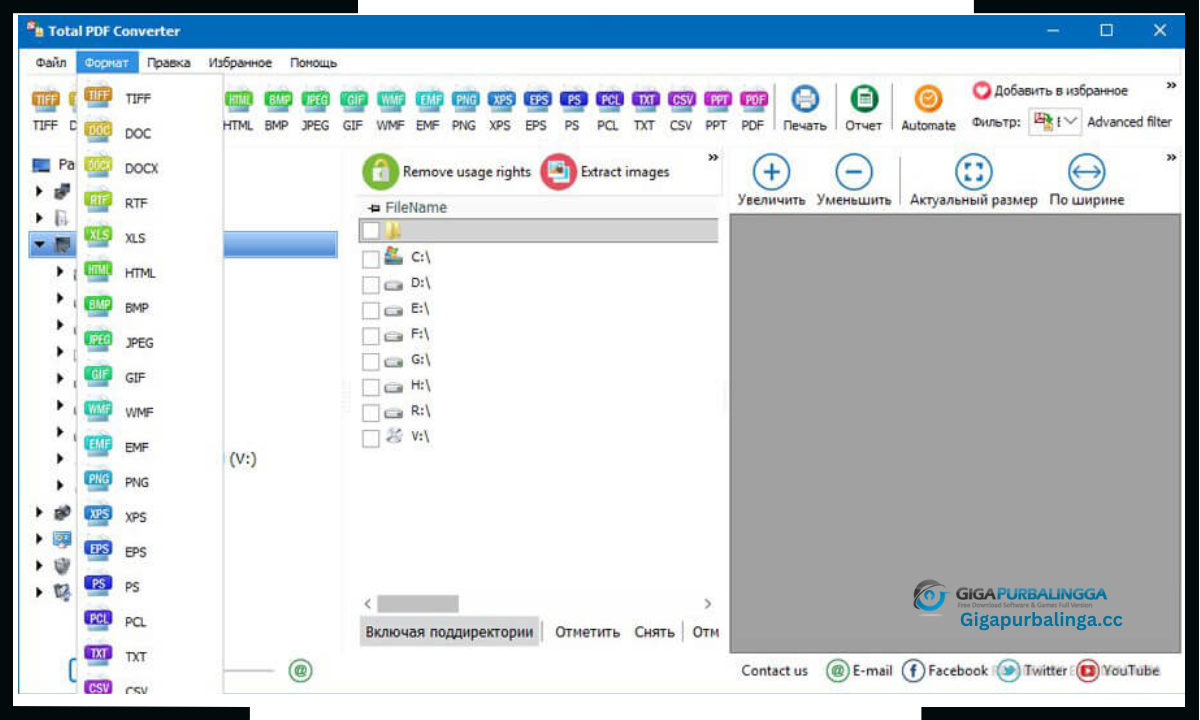Image resolution: width=1200 pixels, height=720 pixels.
Task: Zoom in with Увеличить button
Action: [771, 181]
